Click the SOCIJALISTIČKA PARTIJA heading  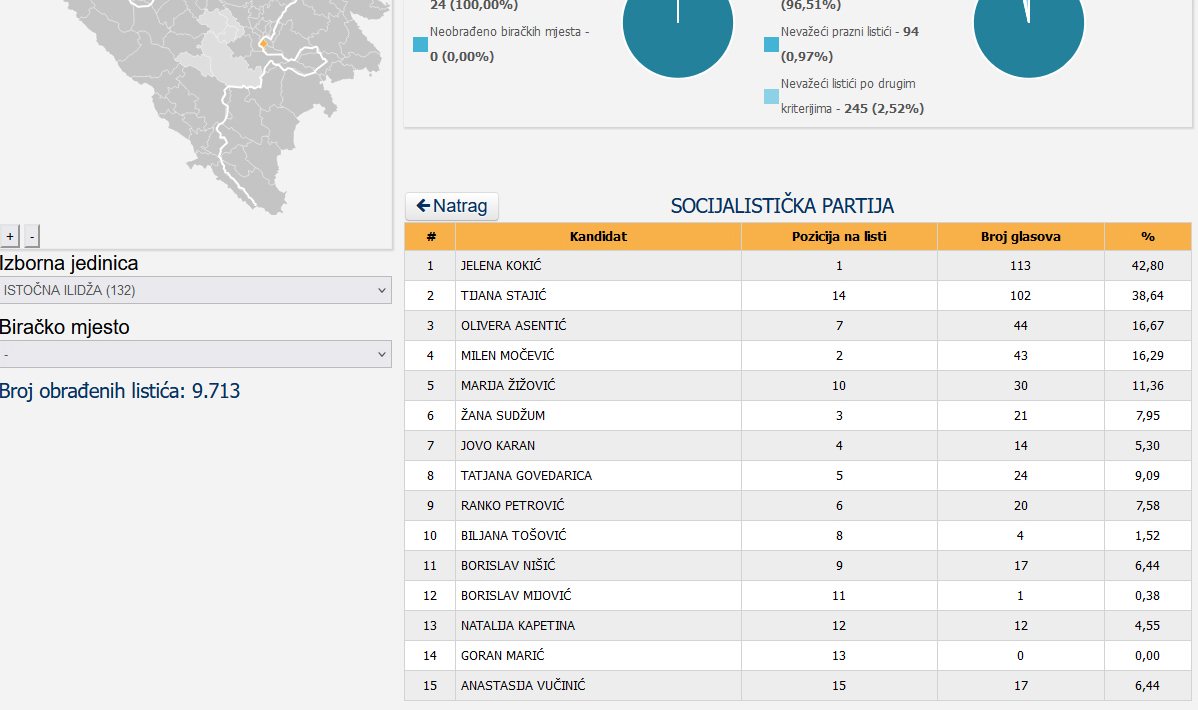tap(782, 206)
